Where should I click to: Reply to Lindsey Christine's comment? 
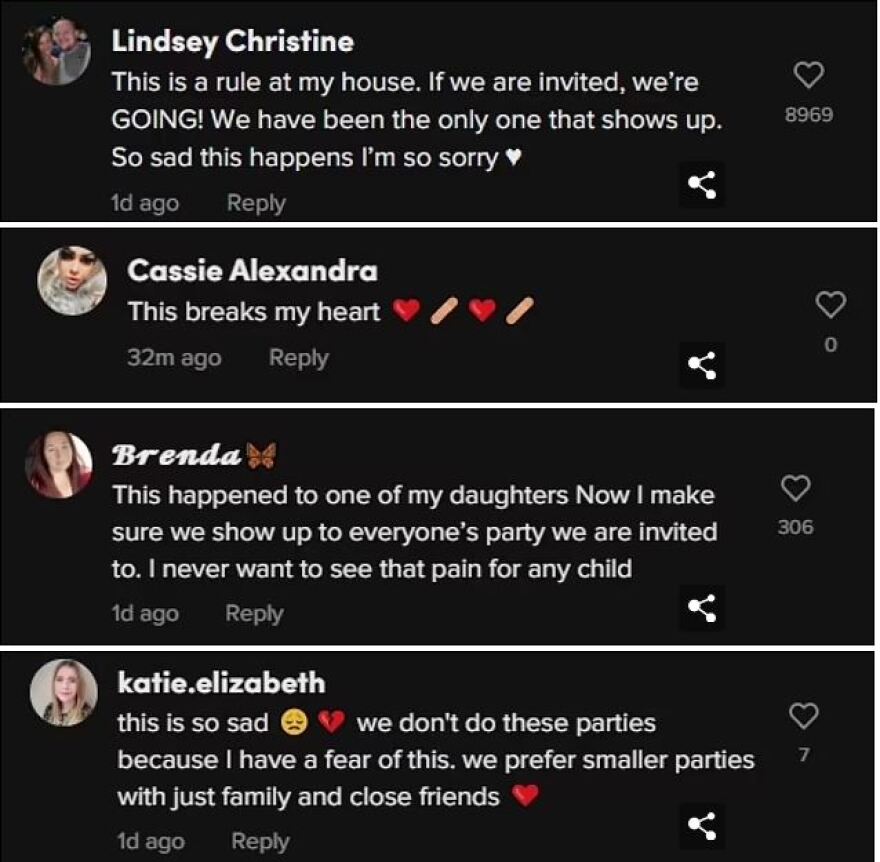pos(256,203)
